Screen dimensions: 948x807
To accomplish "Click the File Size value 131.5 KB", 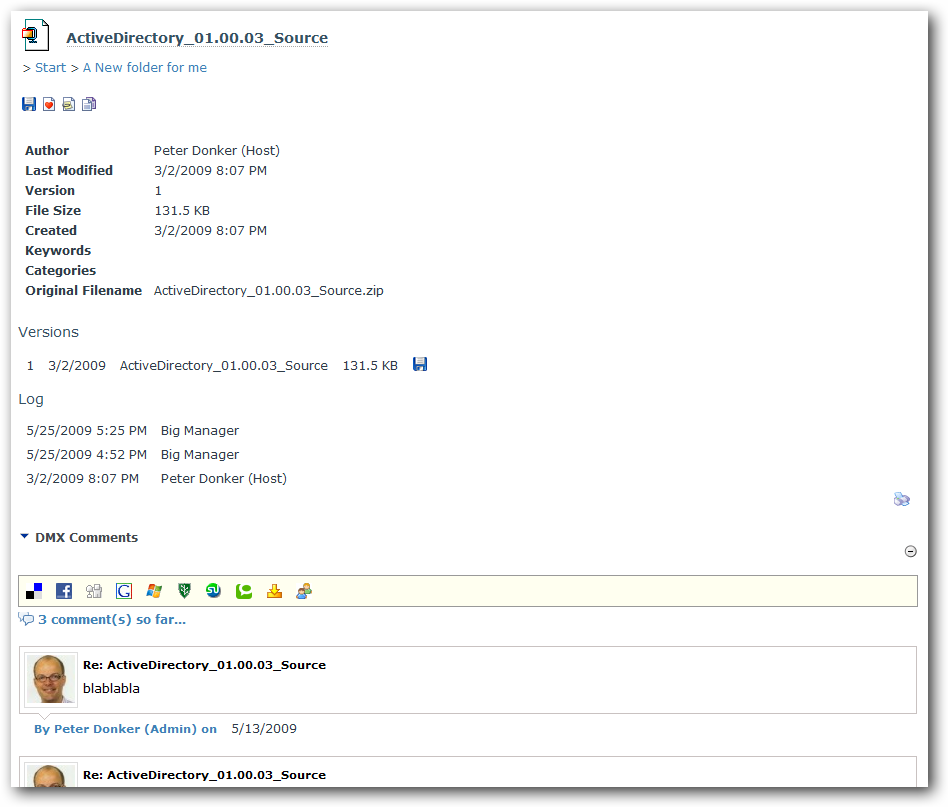I will pyautogui.click(x=182, y=210).
